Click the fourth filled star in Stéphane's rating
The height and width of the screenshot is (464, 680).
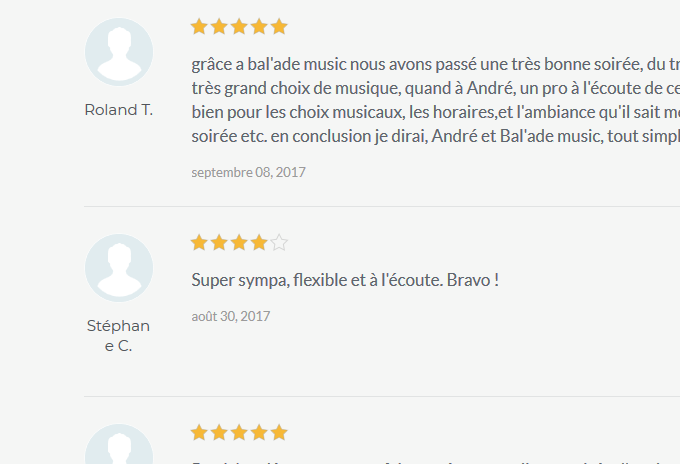259,242
